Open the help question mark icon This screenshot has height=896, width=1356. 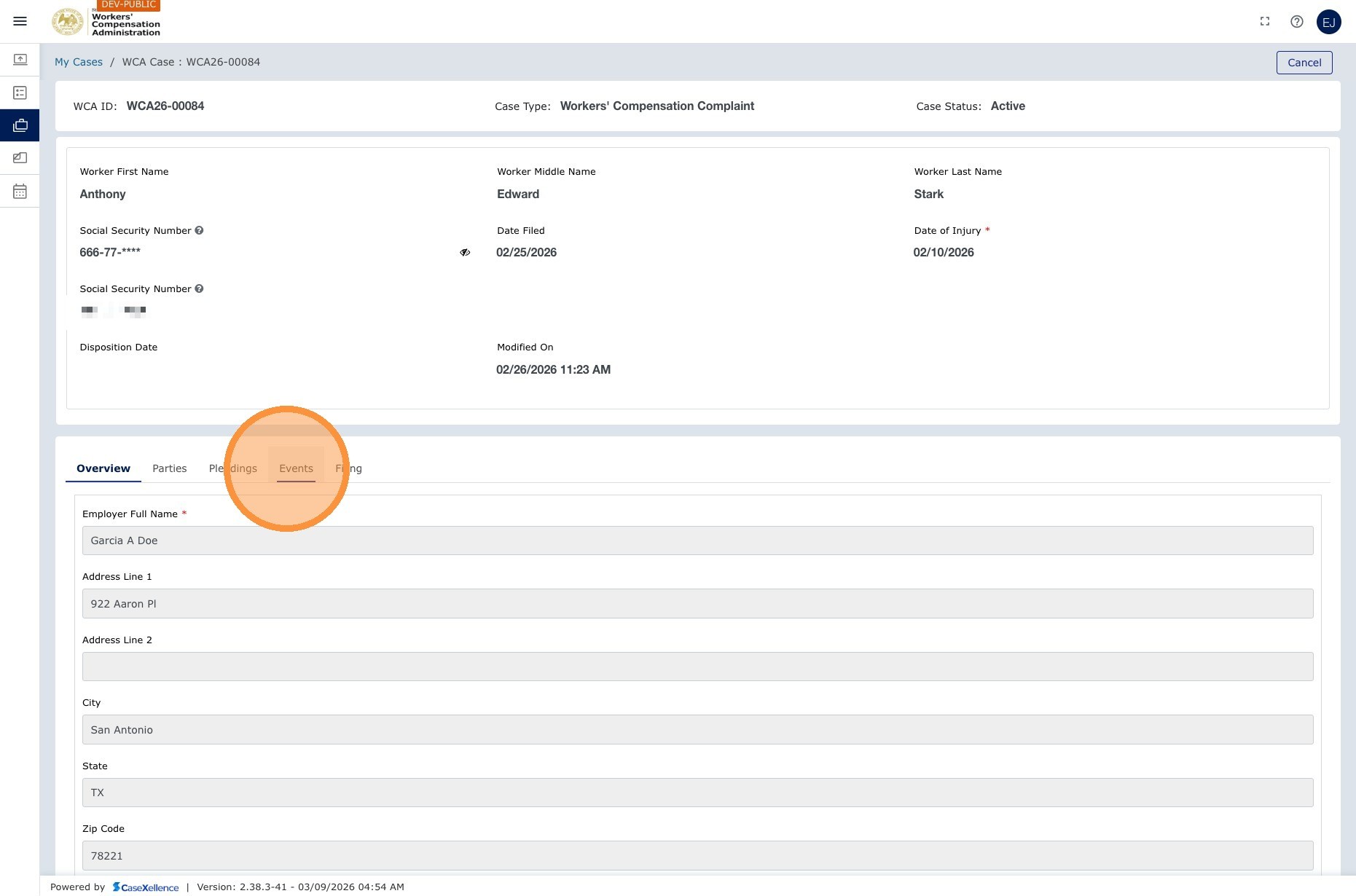(x=1297, y=22)
